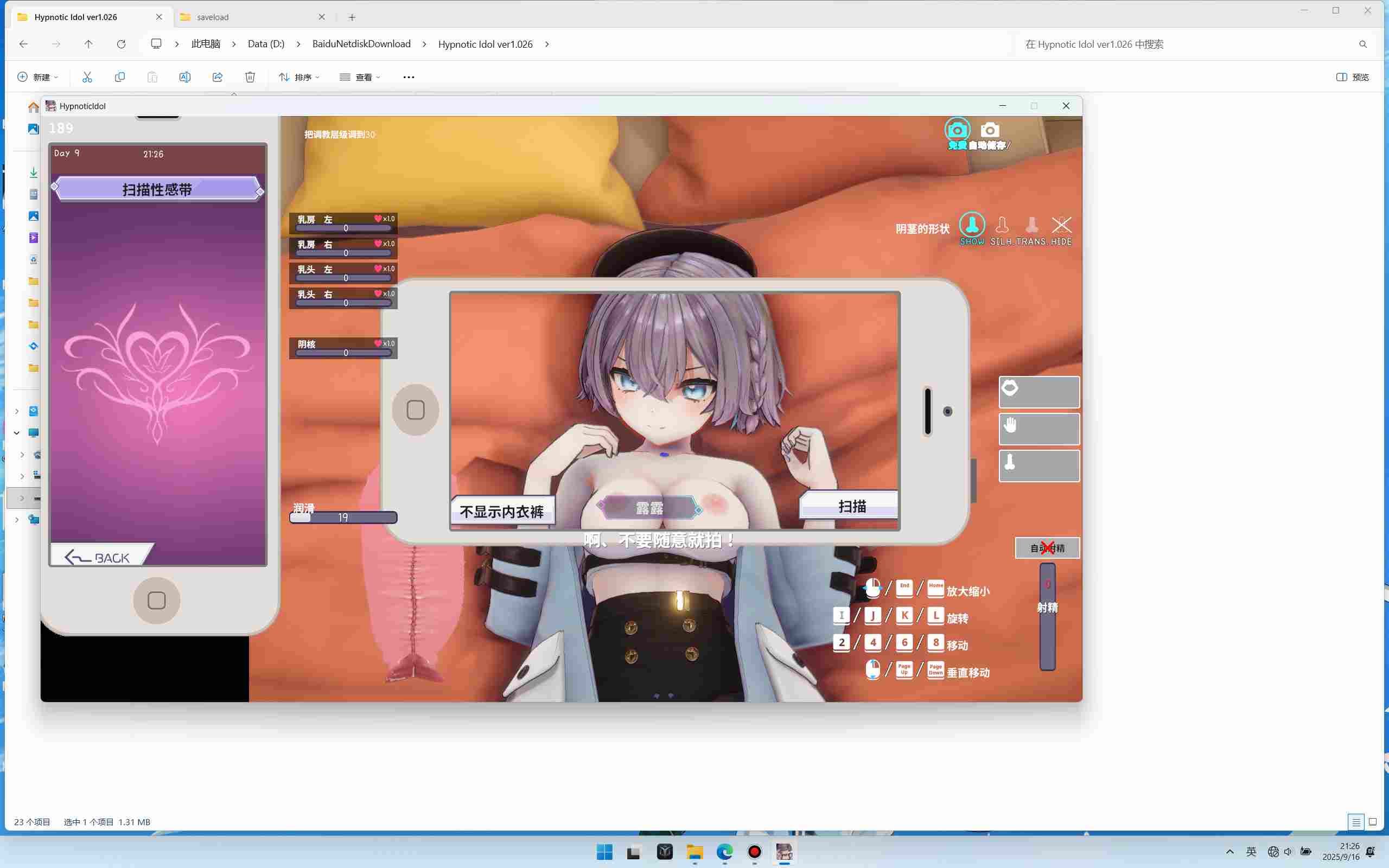Open the 查看 view dropdown

[x=360, y=77]
